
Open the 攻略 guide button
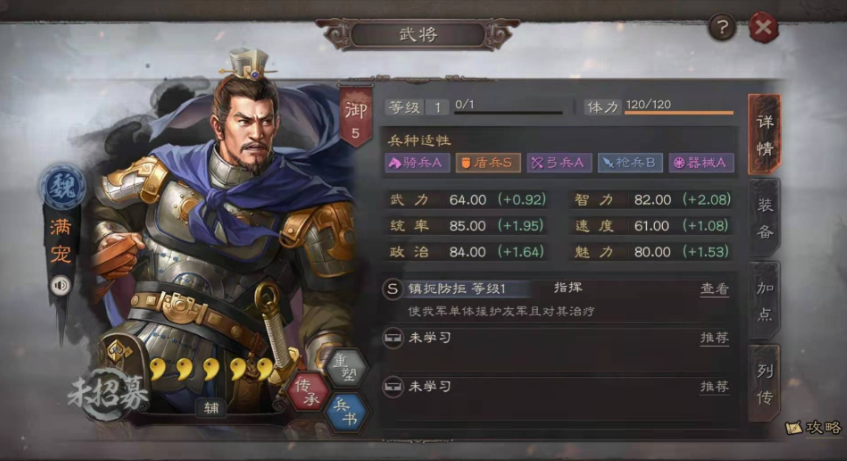tap(814, 427)
